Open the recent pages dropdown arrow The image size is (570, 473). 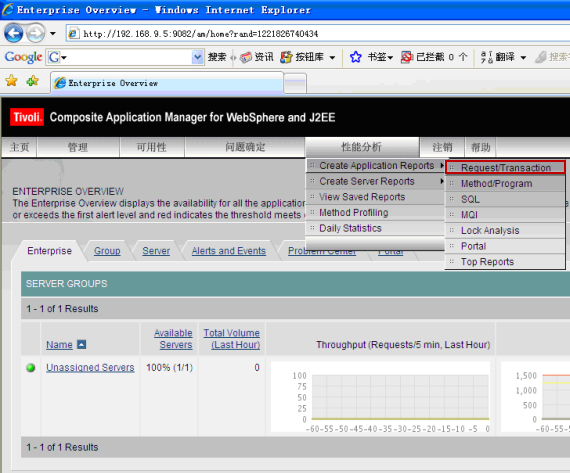point(53,34)
